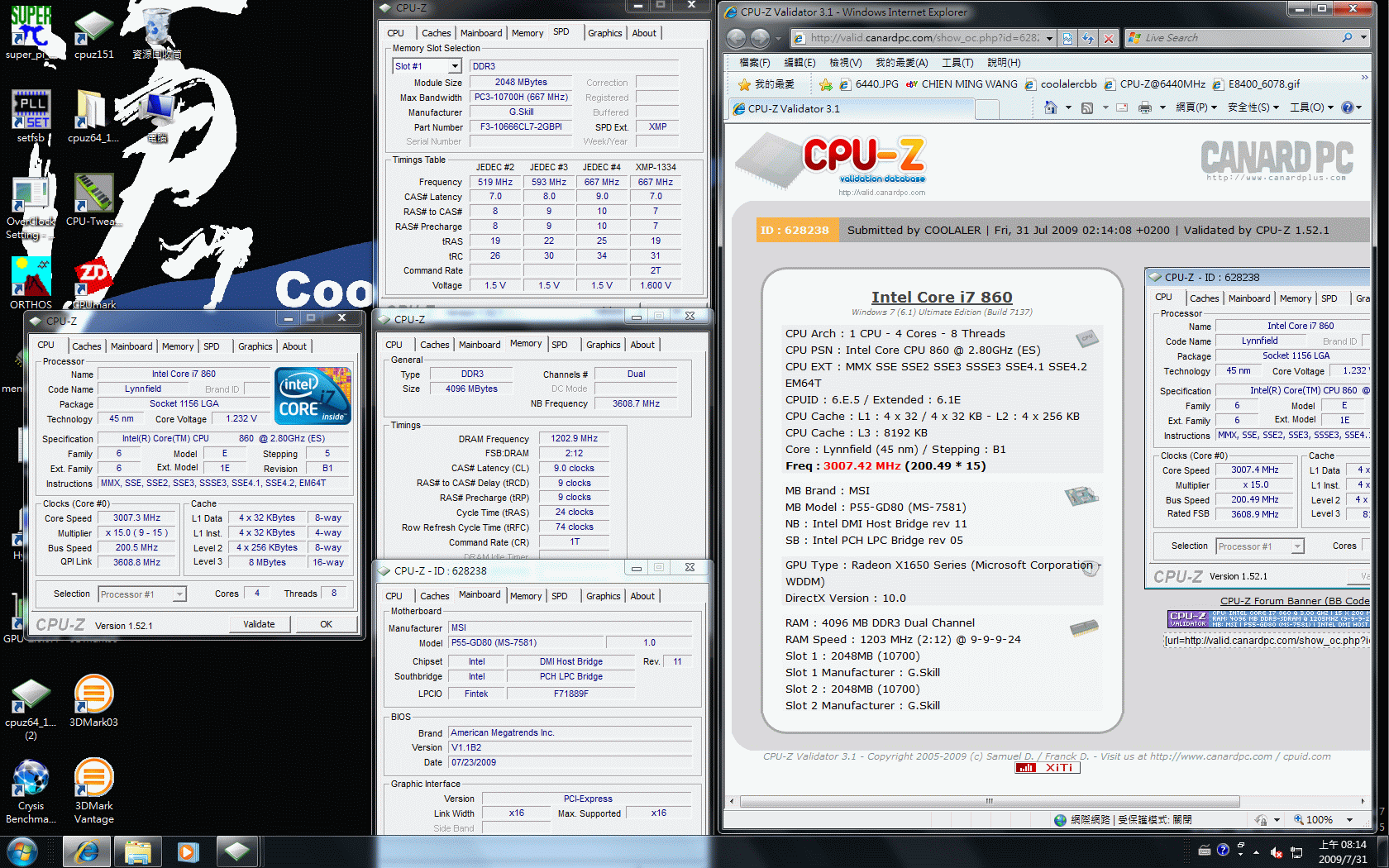Click the IE horizontal scrollbar thumb
This screenshot has height=868, width=1389.
989,801
